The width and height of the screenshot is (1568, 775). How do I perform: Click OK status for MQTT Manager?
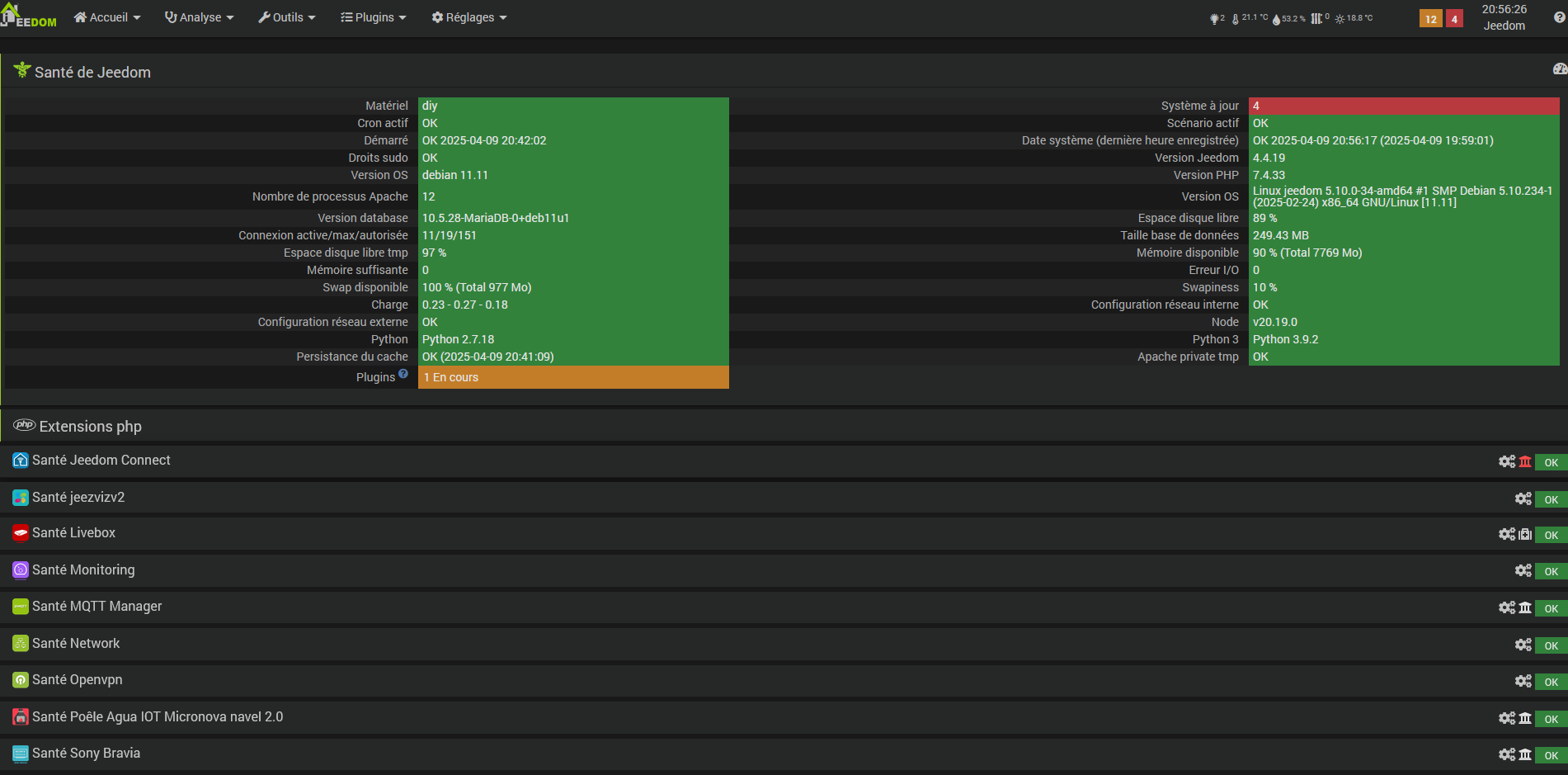point(1551,608)
